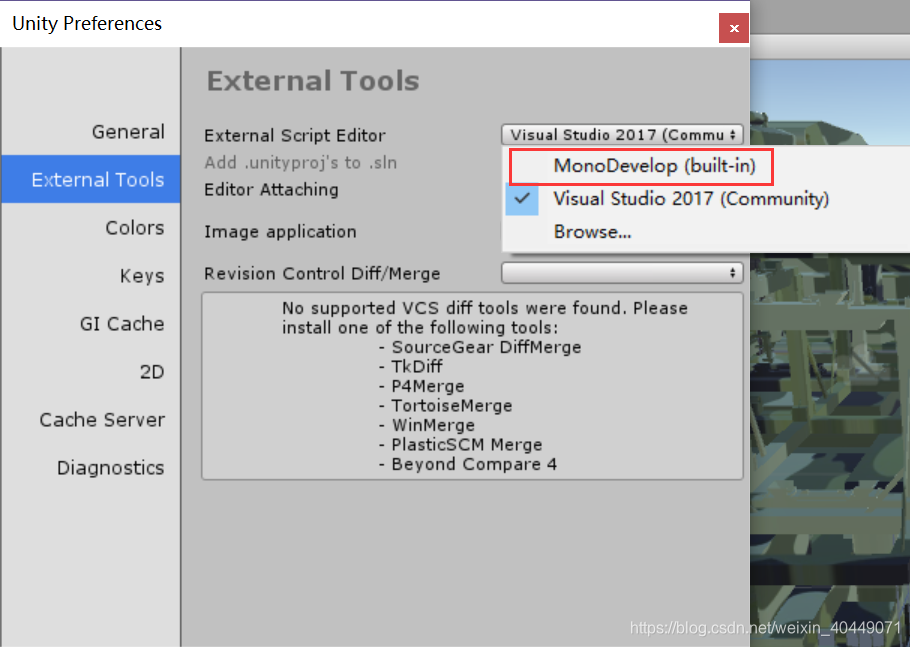This screenshot has height=647, width=910.
Task: Click the Unity Preferences window title
Action: [87, 23]
